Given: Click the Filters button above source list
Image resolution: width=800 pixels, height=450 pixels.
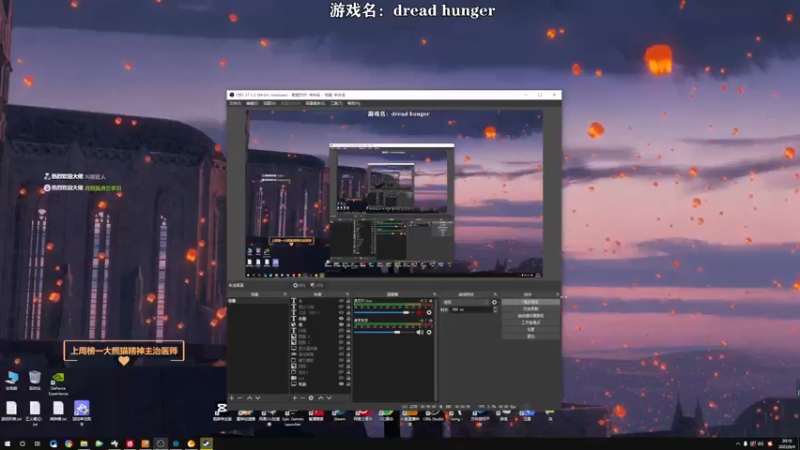Looking at the screenshot, I should (317, 285).
